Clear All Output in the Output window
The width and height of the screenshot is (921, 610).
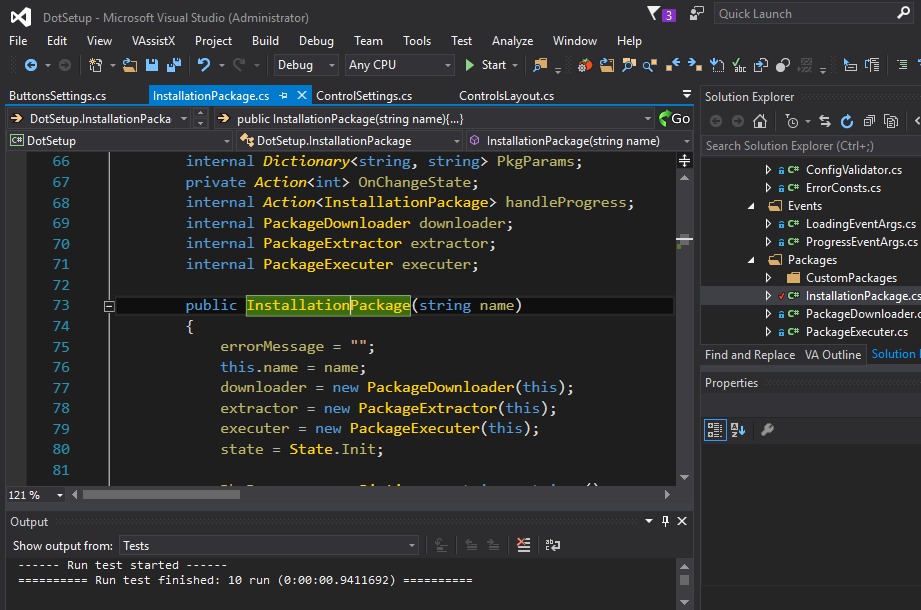coord(523,545)
